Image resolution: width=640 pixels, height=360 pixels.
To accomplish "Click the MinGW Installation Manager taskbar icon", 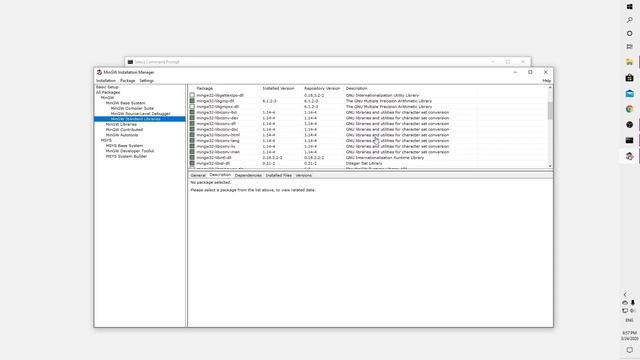I will (x=629, y=156).
